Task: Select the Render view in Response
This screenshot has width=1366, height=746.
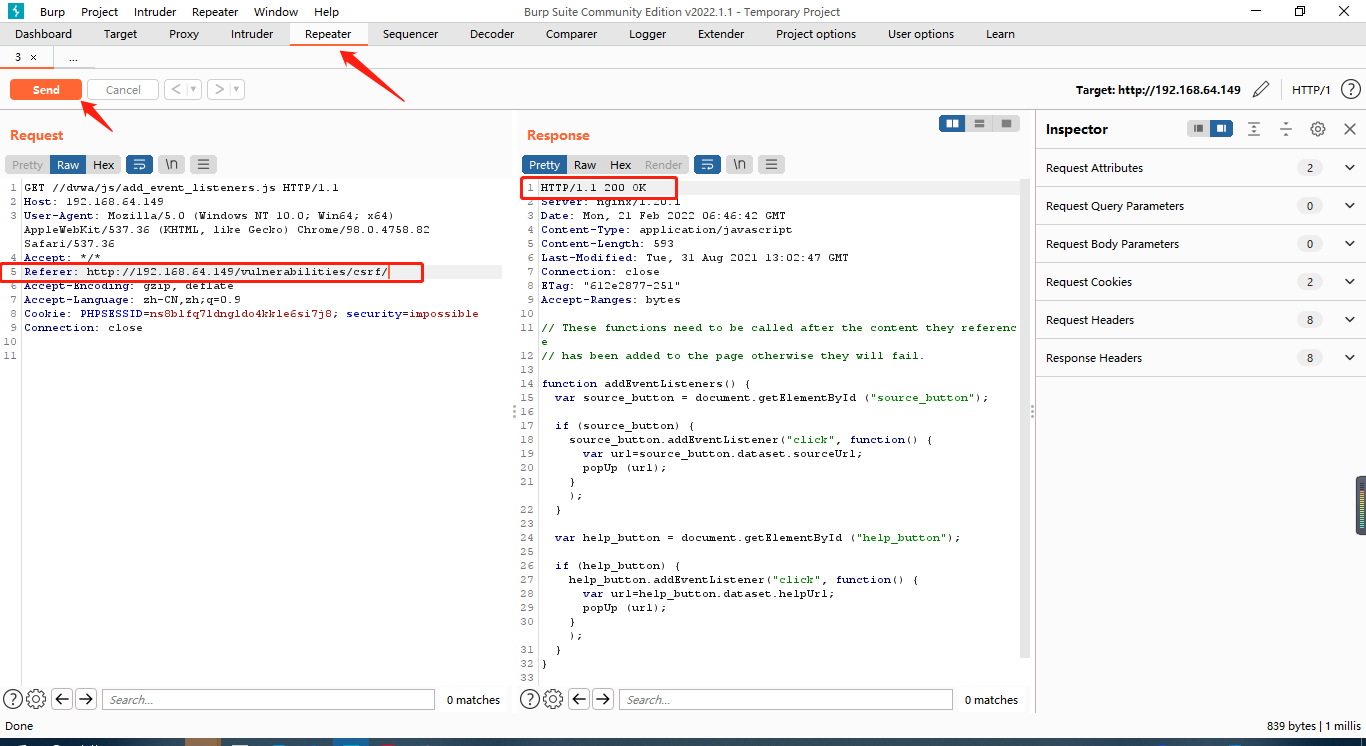Action: pyautogui.click(x=663, y=165)
